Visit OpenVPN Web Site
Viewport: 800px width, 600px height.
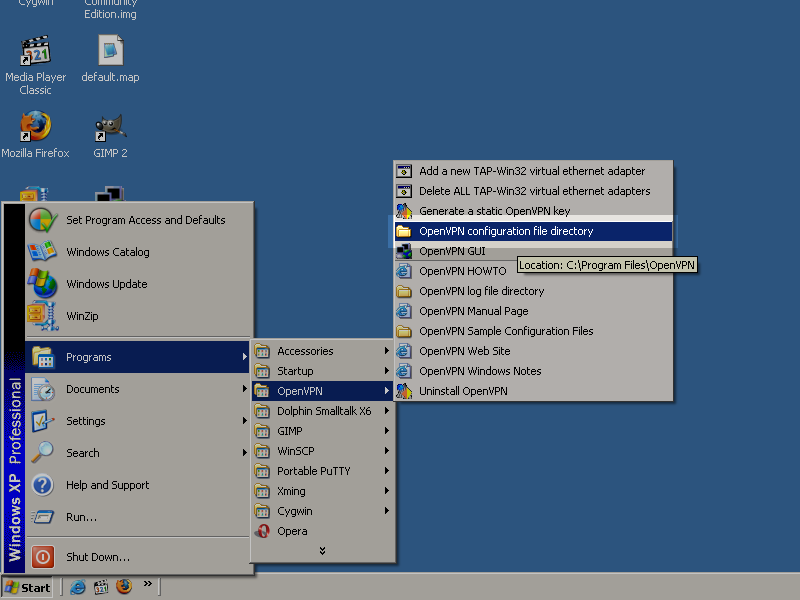(533, 351)
